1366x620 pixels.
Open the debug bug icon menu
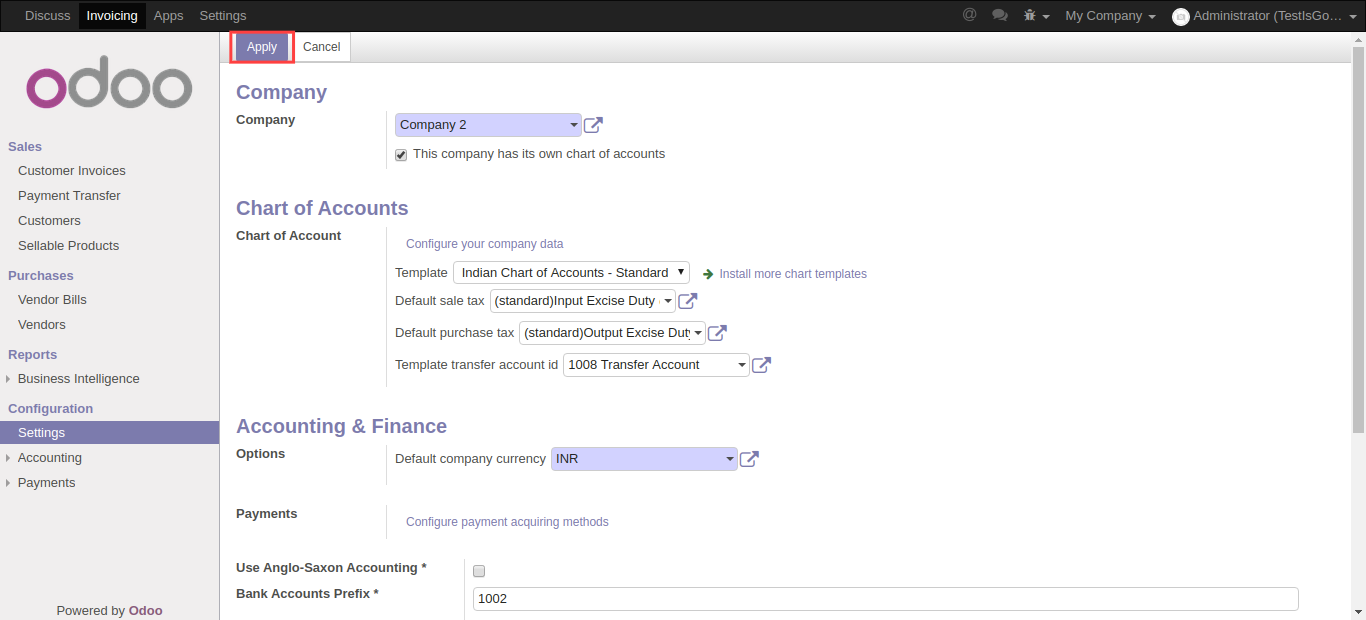(x=1036, y=16)
